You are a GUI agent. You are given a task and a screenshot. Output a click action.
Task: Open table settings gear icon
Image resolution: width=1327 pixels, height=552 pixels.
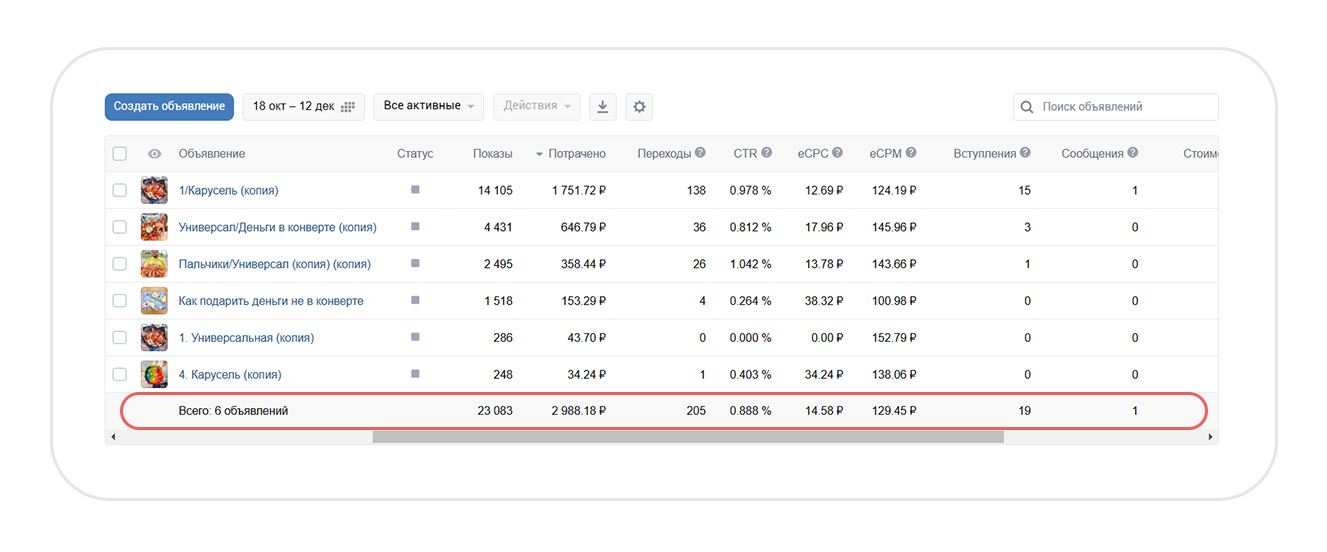(x=640, y=107)
